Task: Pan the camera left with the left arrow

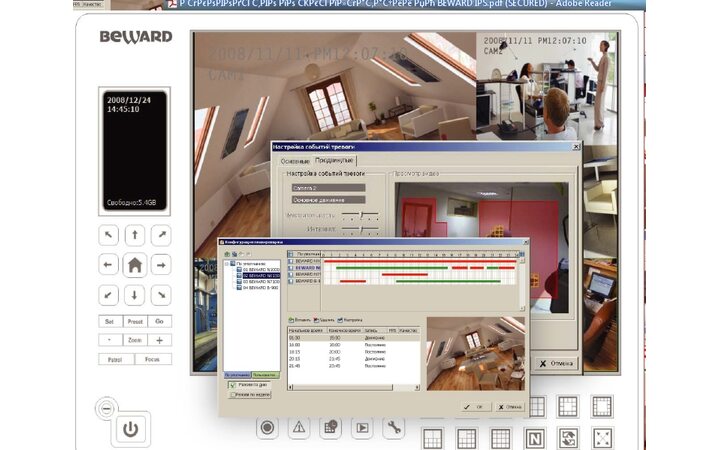Action: point(108,265)
